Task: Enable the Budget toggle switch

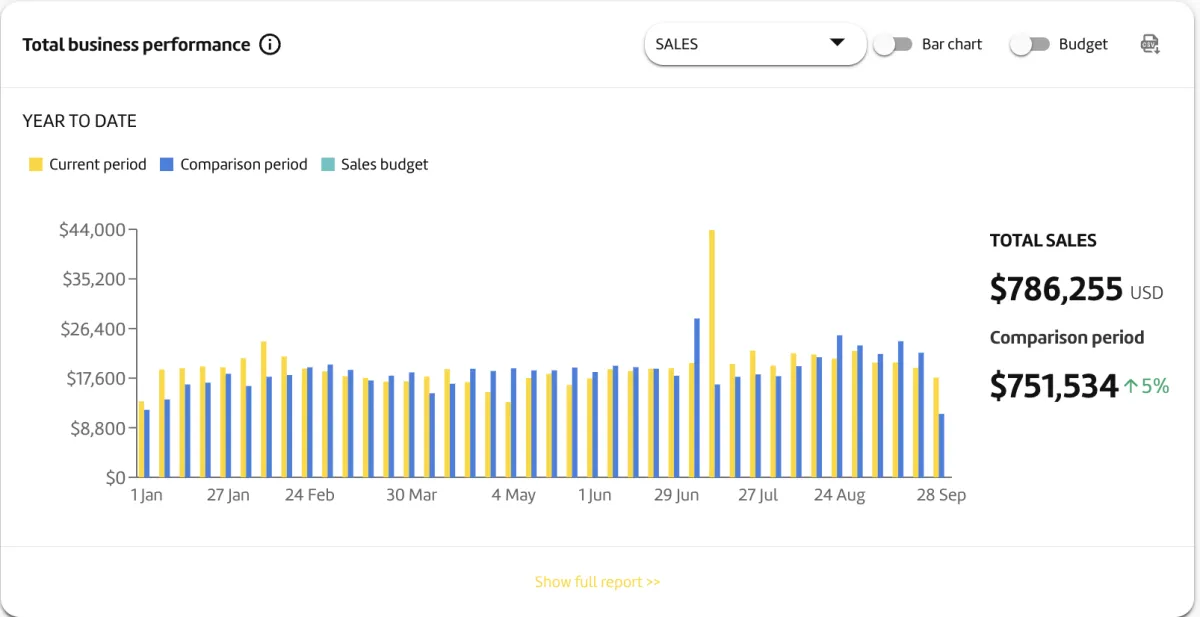Action: pos(1029,45)
